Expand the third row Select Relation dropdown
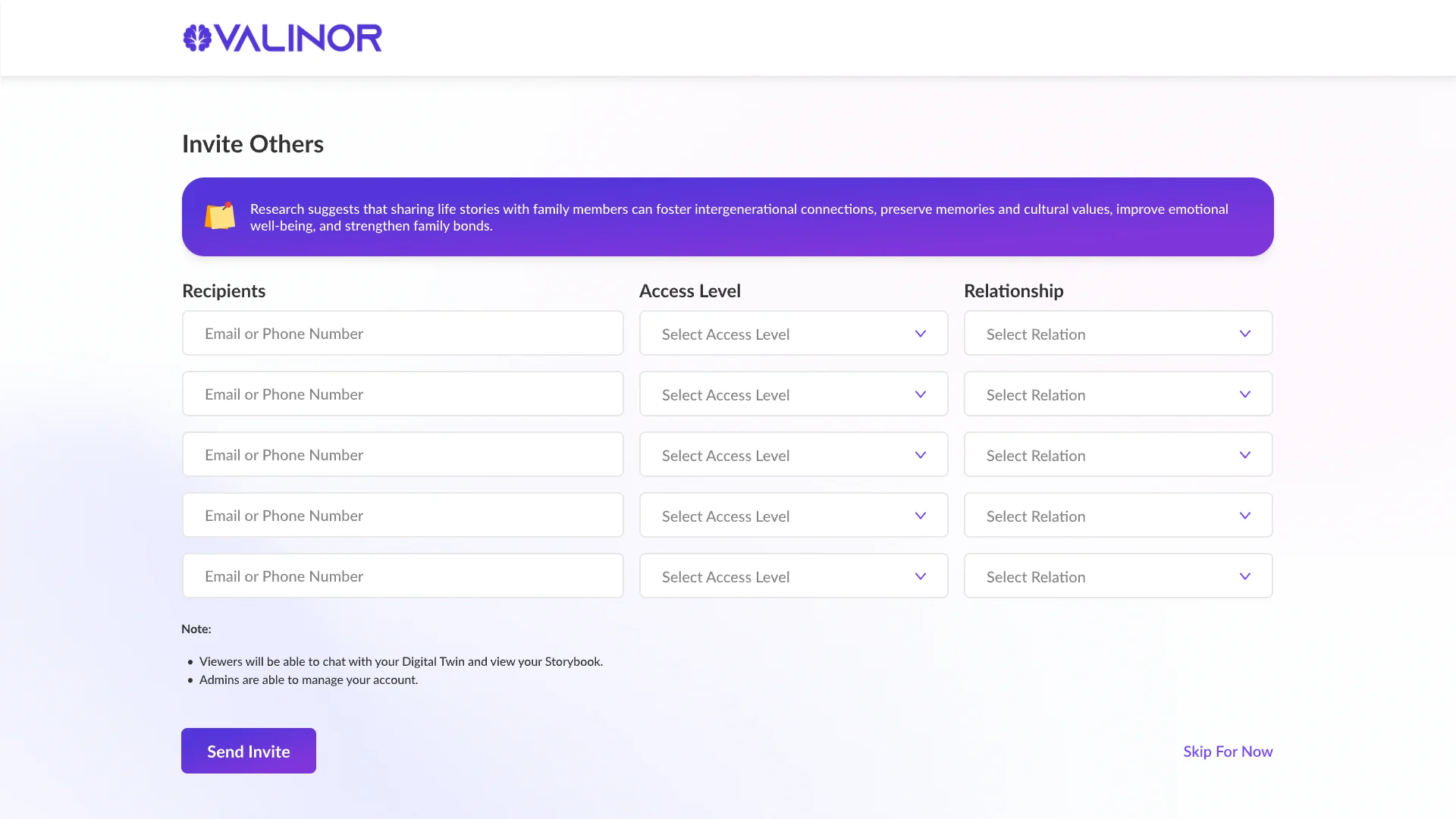Screen dimensions: 1456x819 (x=1118, y=454)
